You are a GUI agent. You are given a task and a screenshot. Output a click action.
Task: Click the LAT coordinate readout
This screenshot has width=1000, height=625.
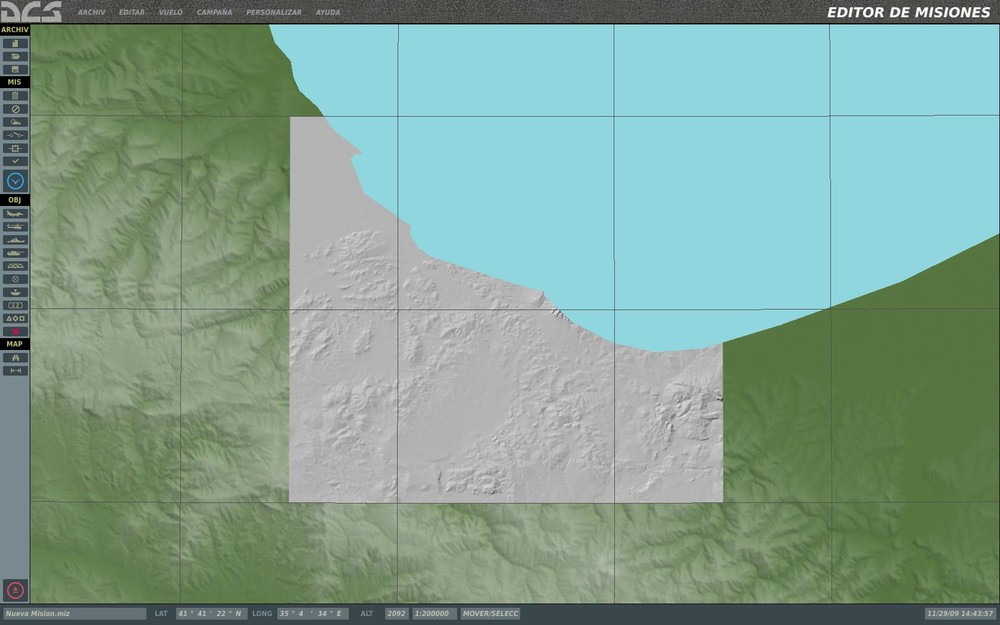pos(211,614)
